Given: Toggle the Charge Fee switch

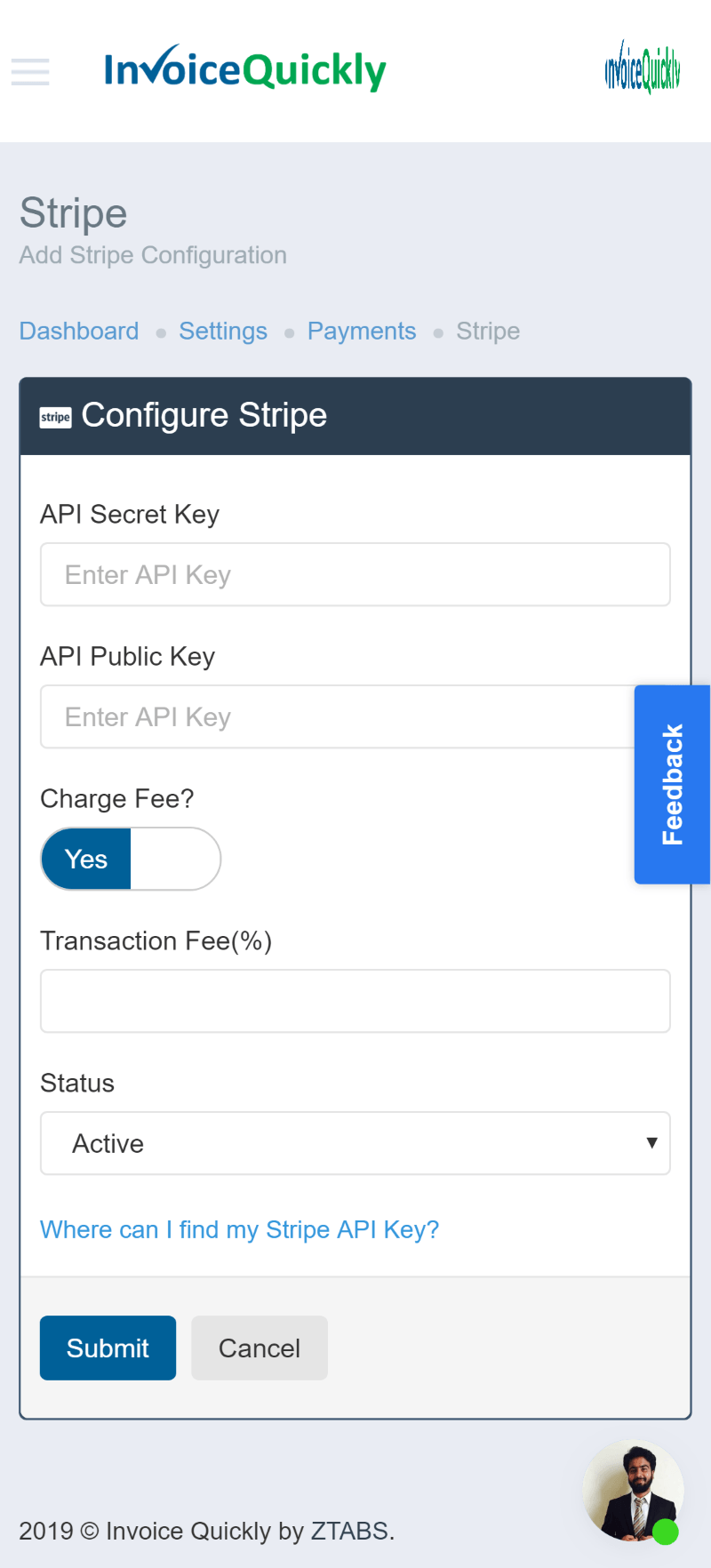Looking at the screenshot, I should pyautogui.click(x=131, y=859).
